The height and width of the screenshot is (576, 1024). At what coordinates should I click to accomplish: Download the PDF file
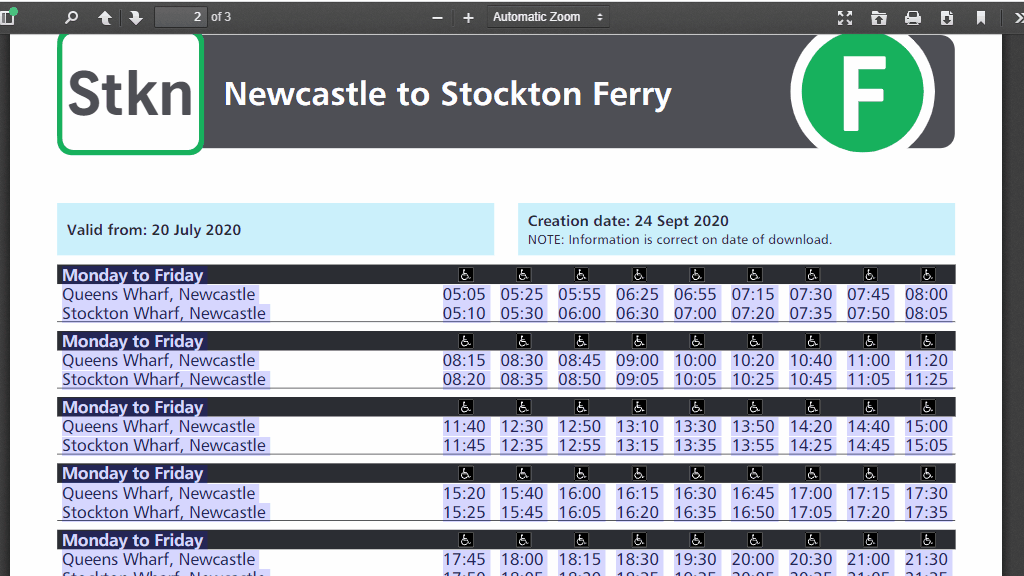point(947,17)
